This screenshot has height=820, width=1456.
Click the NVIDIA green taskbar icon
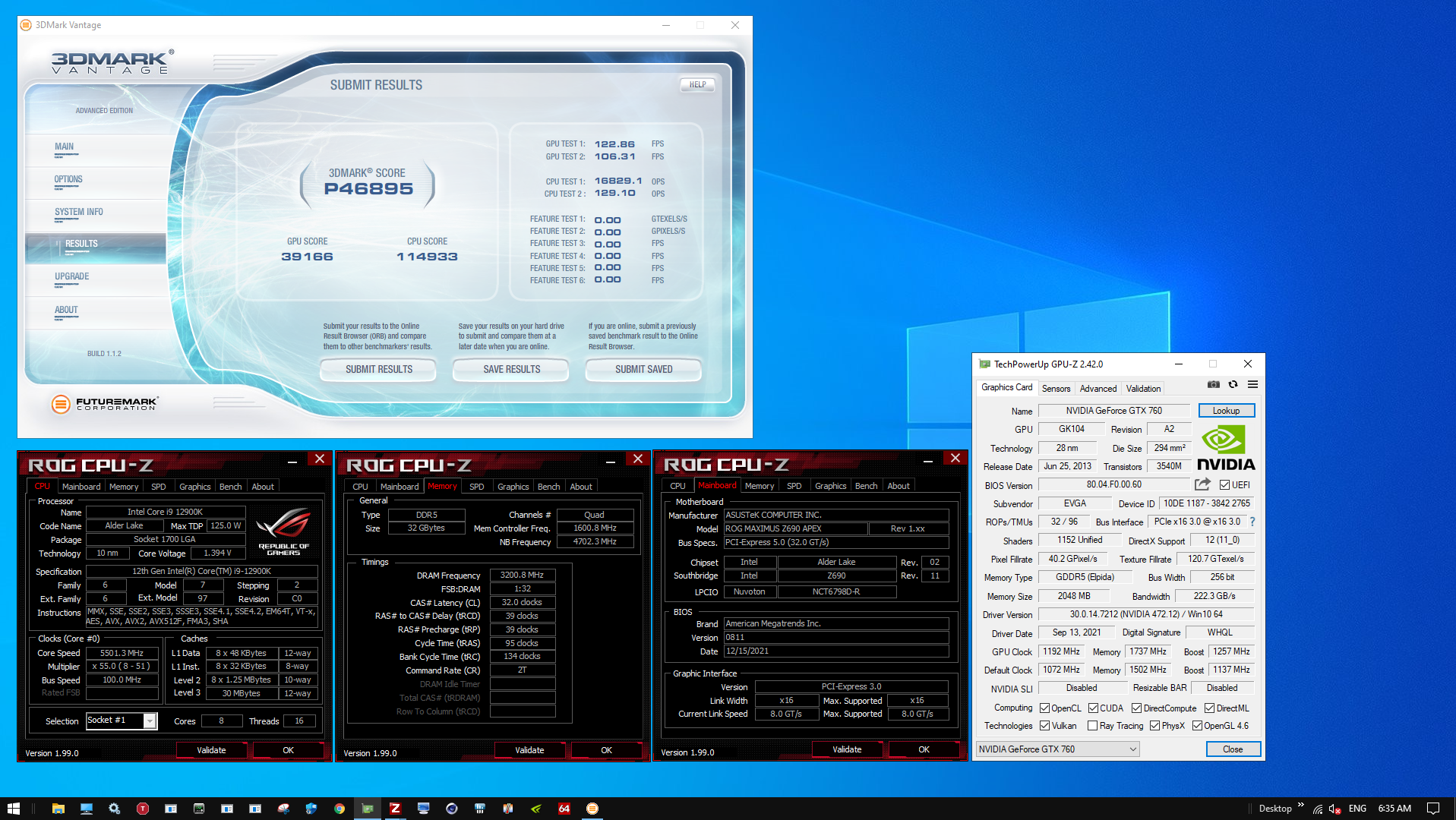pyautogui.click(x=536, y=809)
